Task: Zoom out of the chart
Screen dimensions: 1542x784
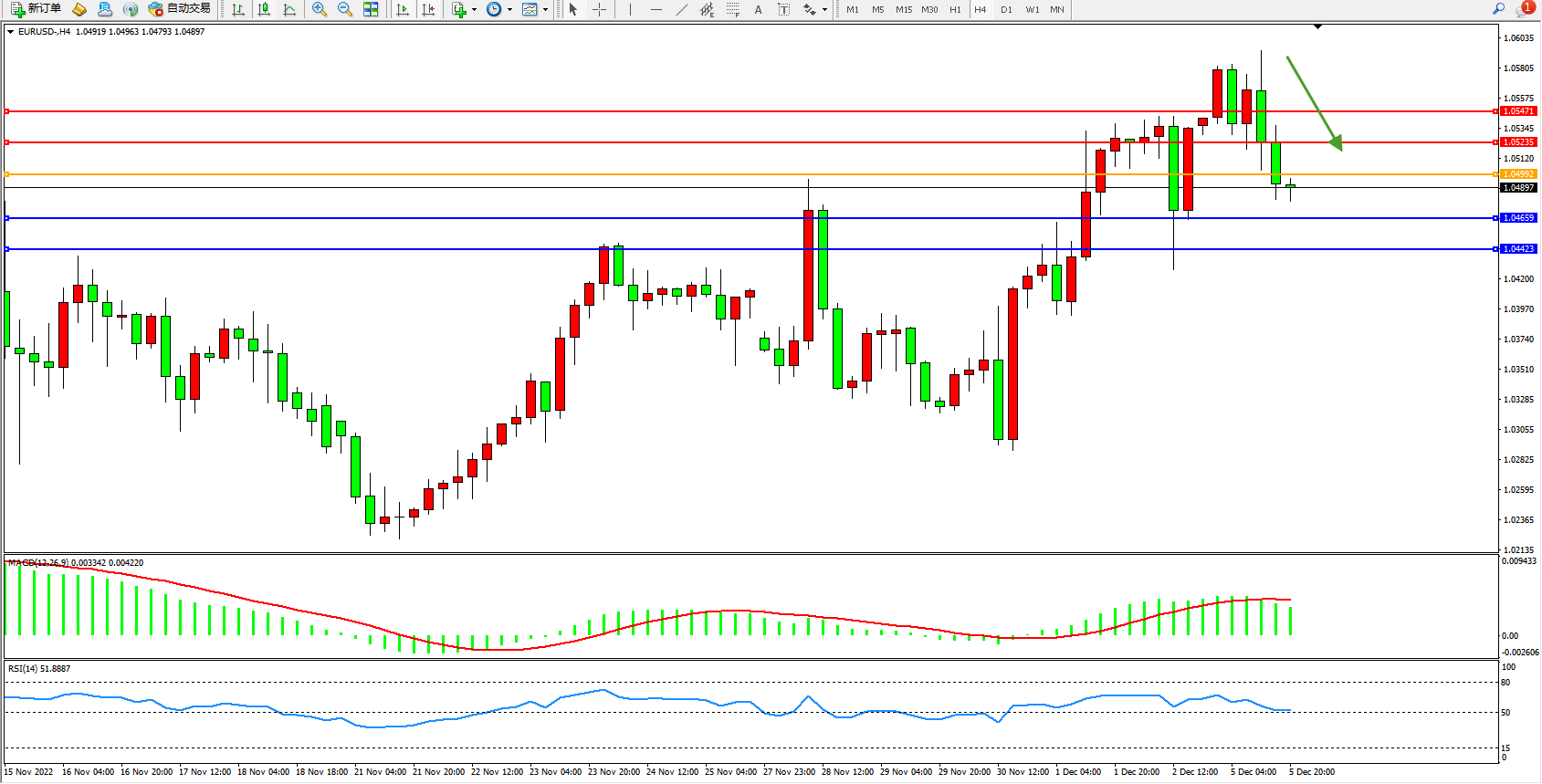Action: (344, 9)
